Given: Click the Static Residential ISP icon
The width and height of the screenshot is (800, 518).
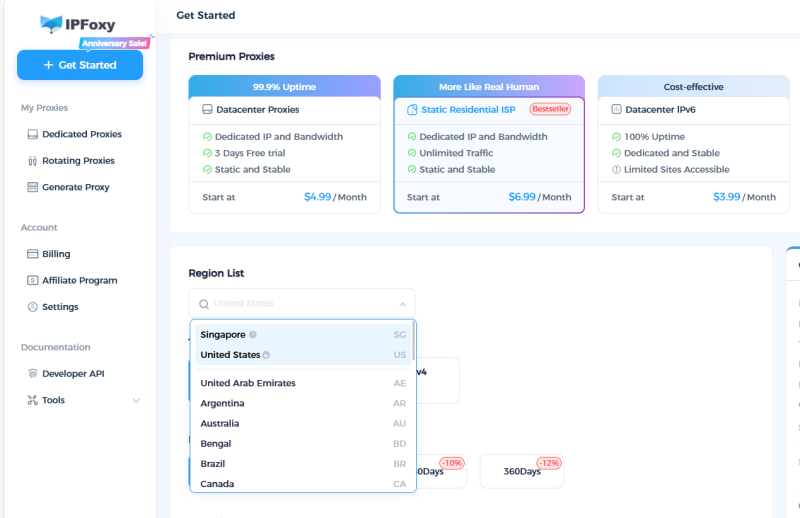Looking at the screenshot, I should tap(412, 110).
